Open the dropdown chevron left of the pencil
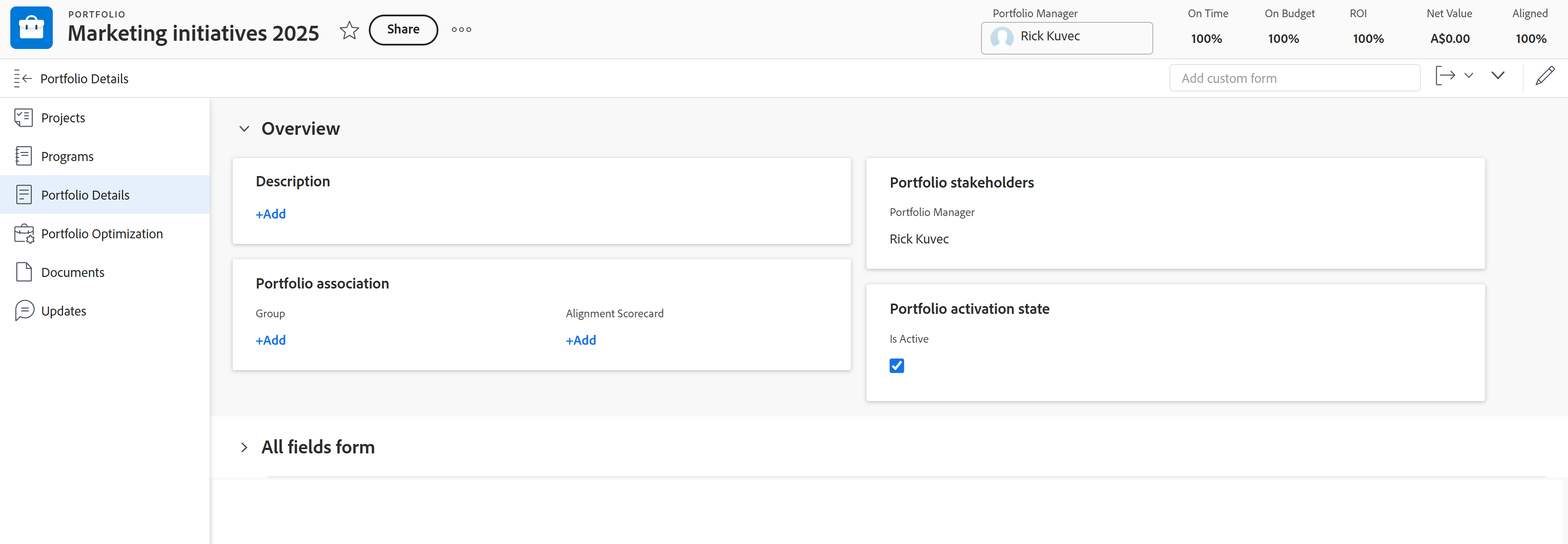The height and width of the screenshot is (544, 1568). 1498,76
